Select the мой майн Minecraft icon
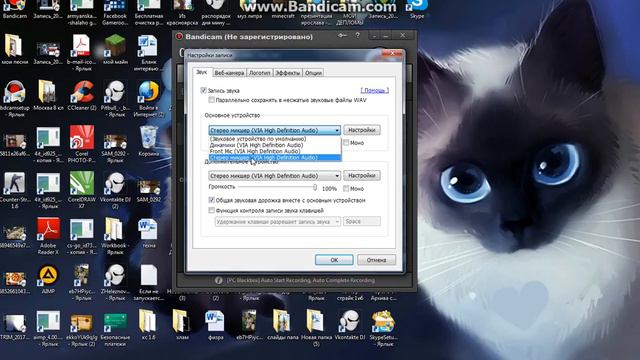640x360 pixels. click(115, 49)
